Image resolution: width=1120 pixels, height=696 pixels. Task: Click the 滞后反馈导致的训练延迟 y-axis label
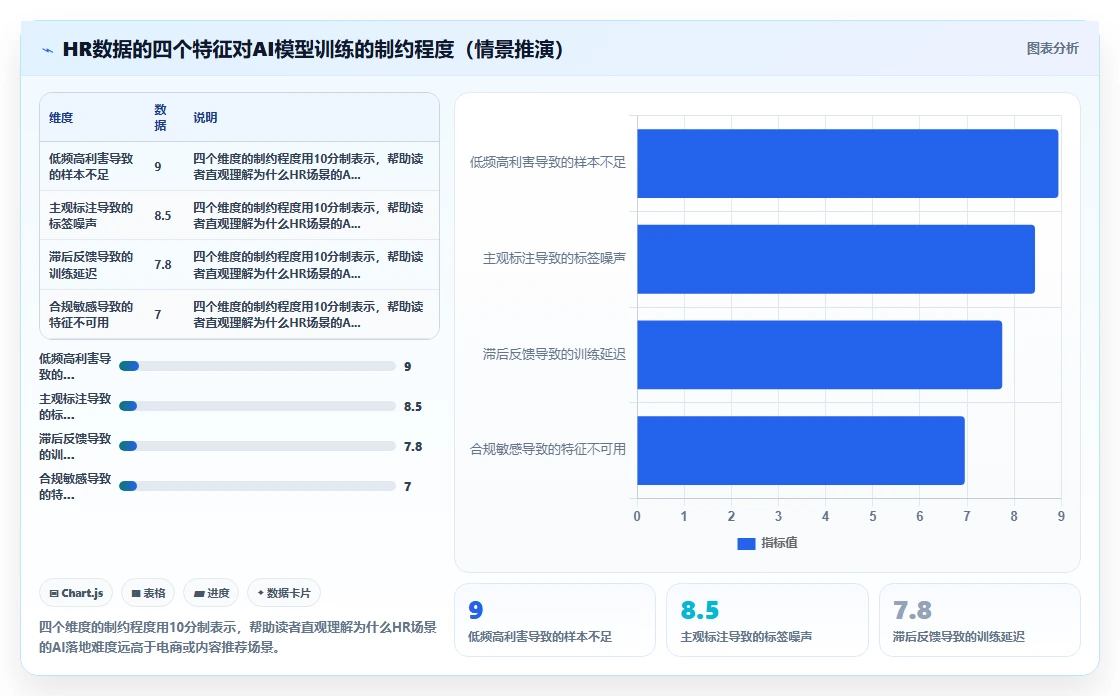554,354
